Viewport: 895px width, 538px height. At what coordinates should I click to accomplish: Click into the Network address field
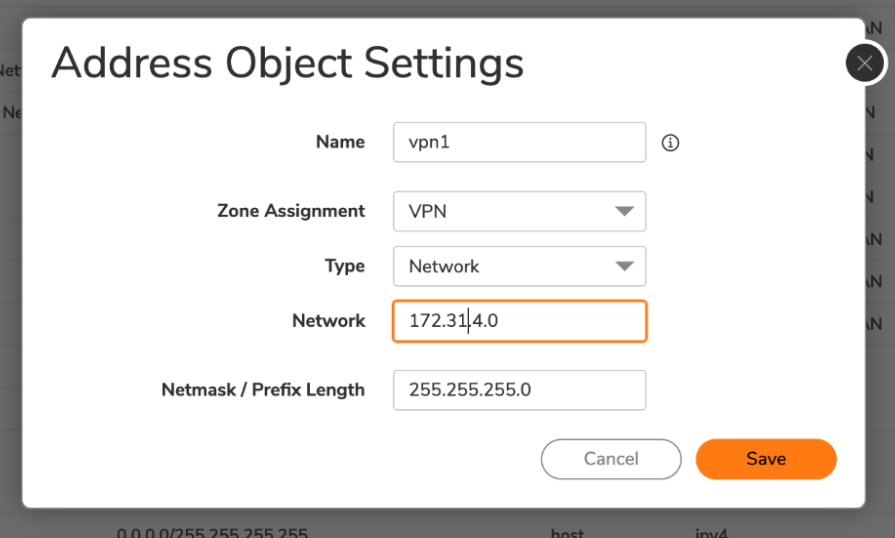[519, 321]
